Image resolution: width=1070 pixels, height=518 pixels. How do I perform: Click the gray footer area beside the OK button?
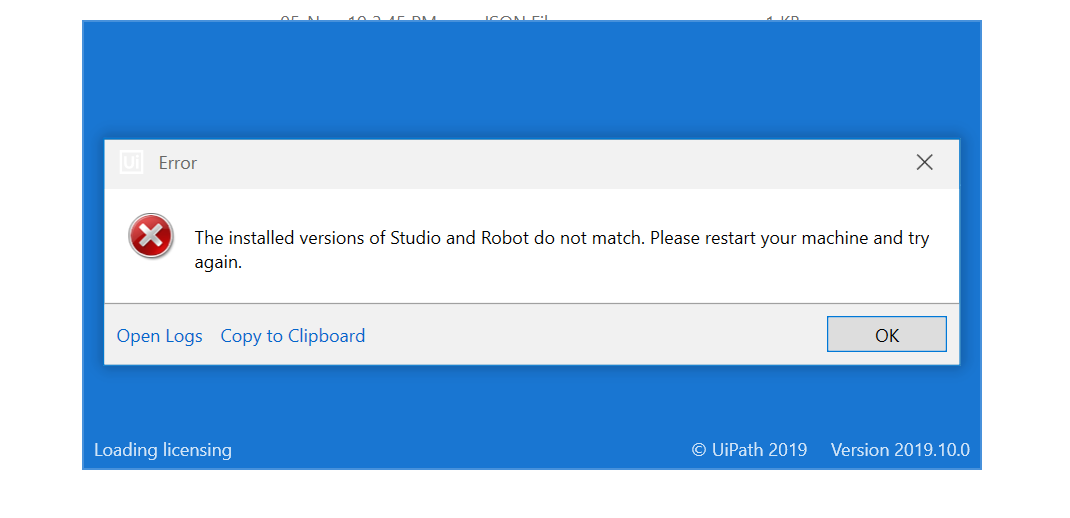tap(600, 336)
